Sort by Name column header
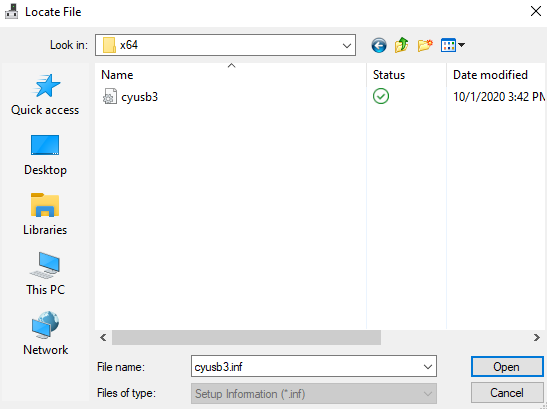The image size is (547, 409). click(231, 75)
